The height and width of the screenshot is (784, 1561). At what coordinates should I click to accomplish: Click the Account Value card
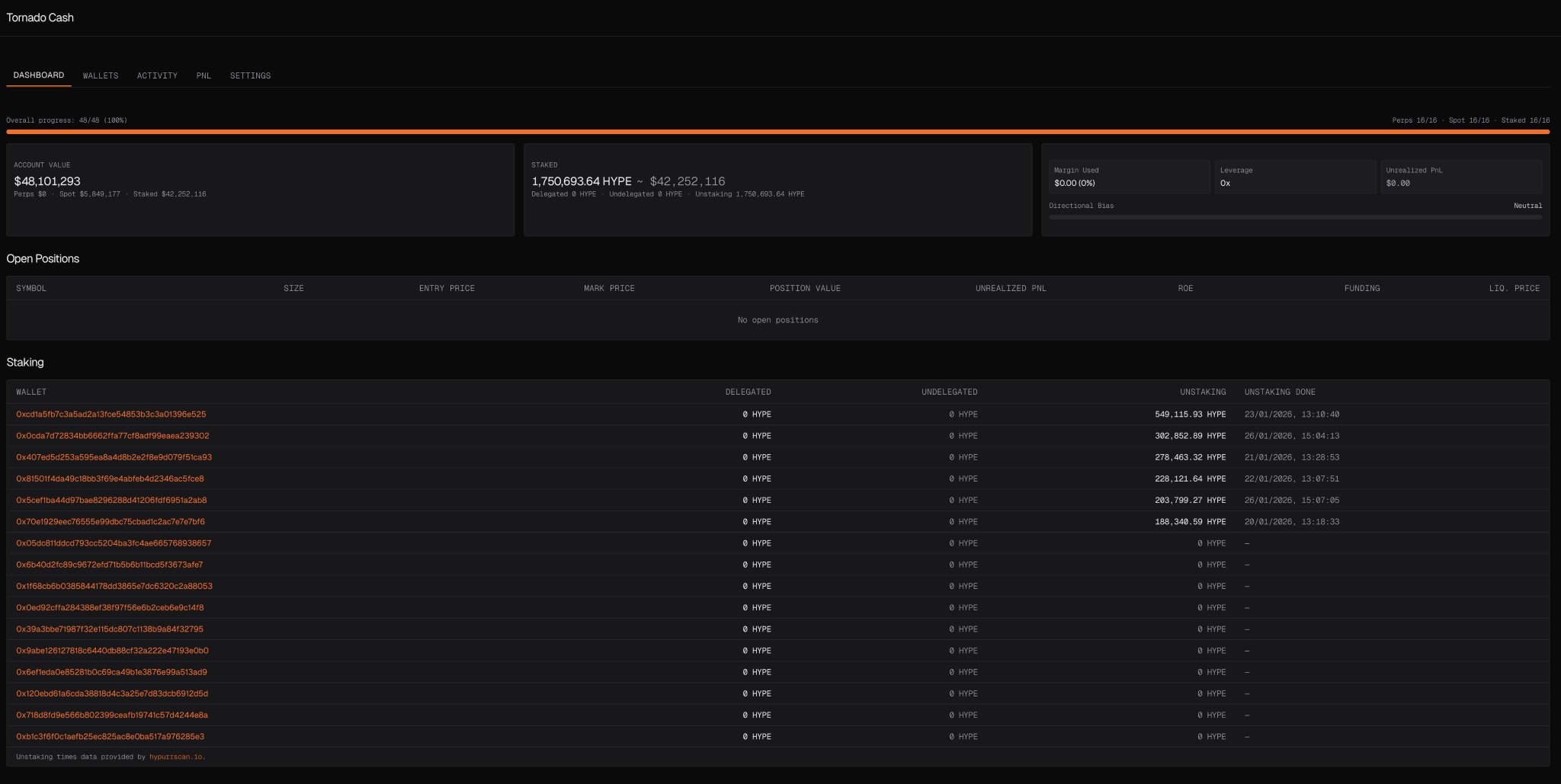coord(260,190)
